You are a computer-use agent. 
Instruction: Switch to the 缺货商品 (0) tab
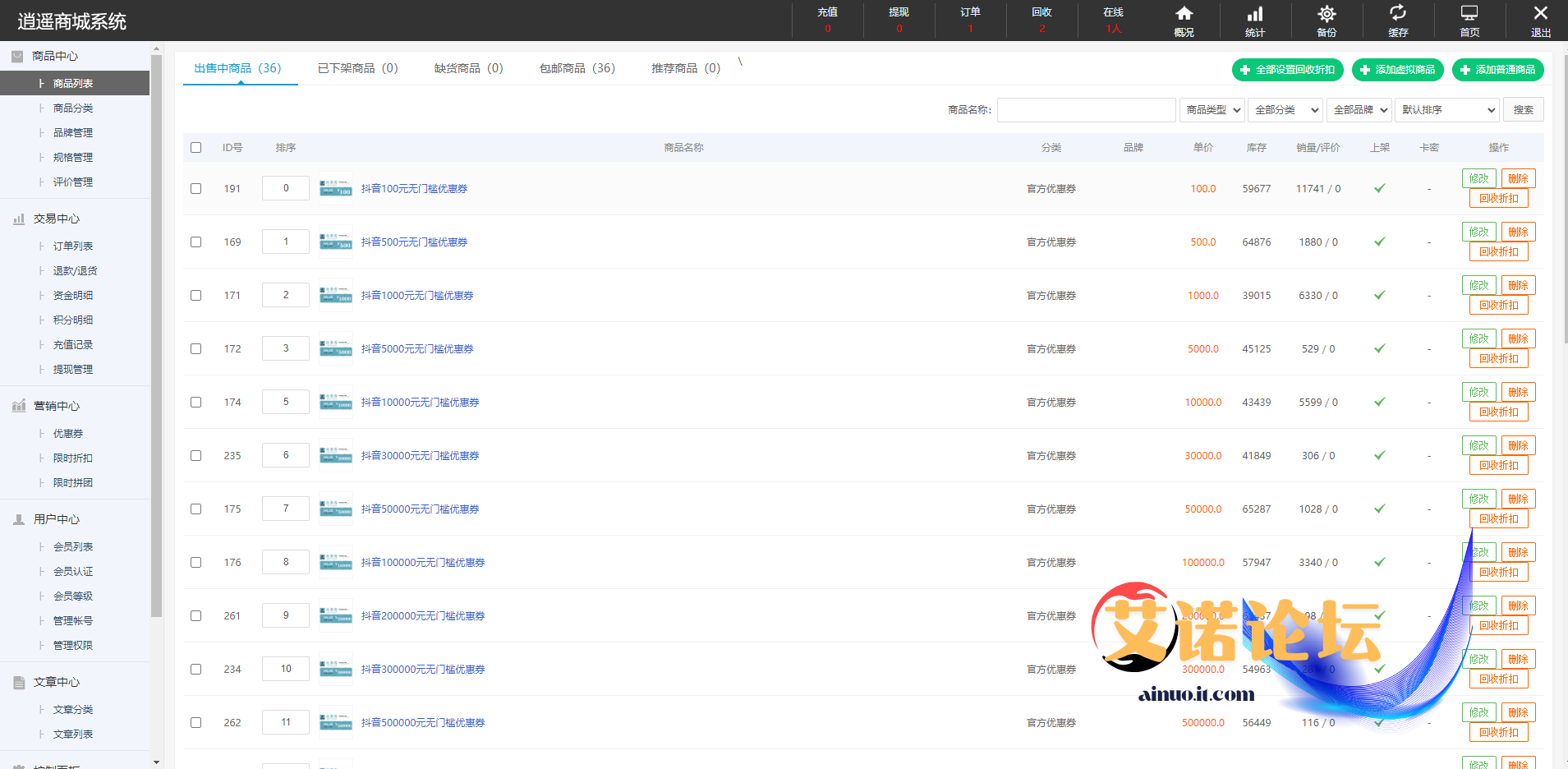468,68
